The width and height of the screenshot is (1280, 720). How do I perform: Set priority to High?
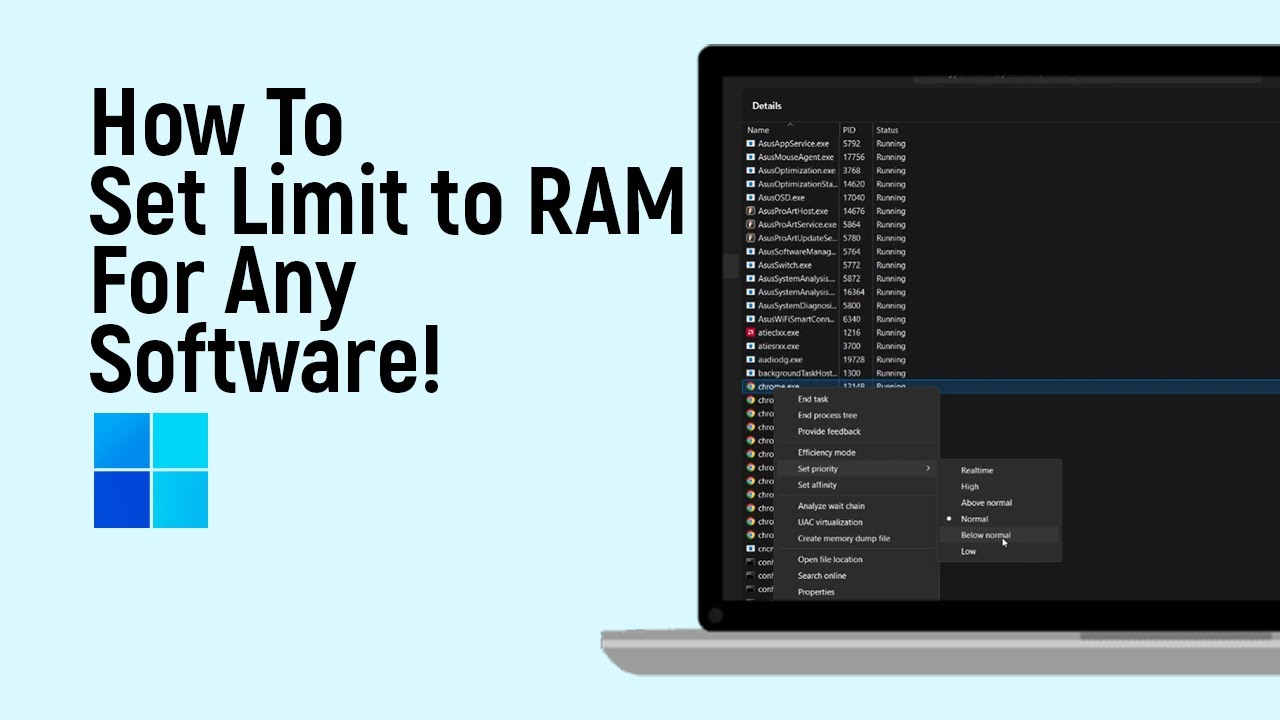[970, 486]
